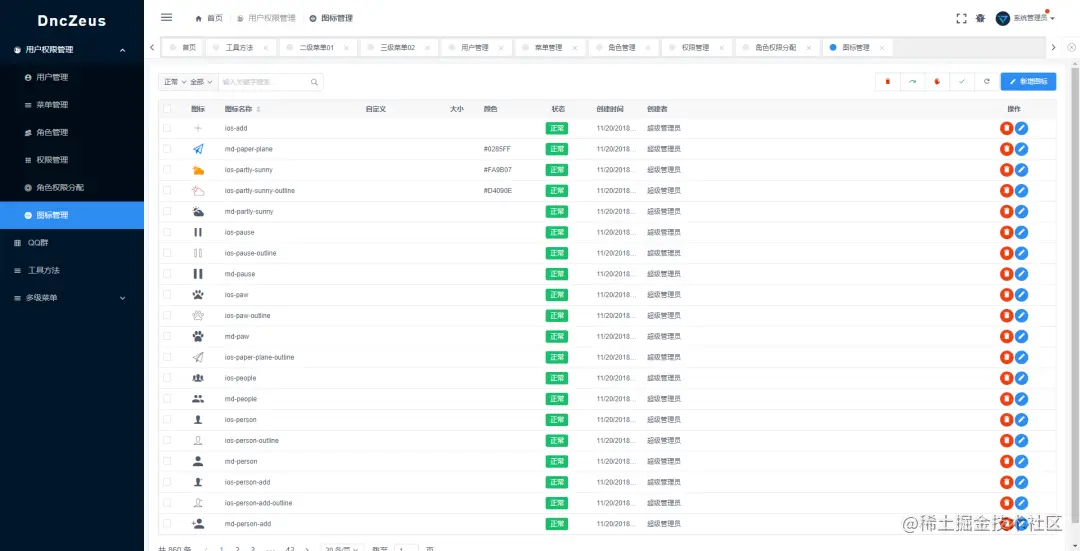Edit the ios-person-outline row

tap(1021, 441)
